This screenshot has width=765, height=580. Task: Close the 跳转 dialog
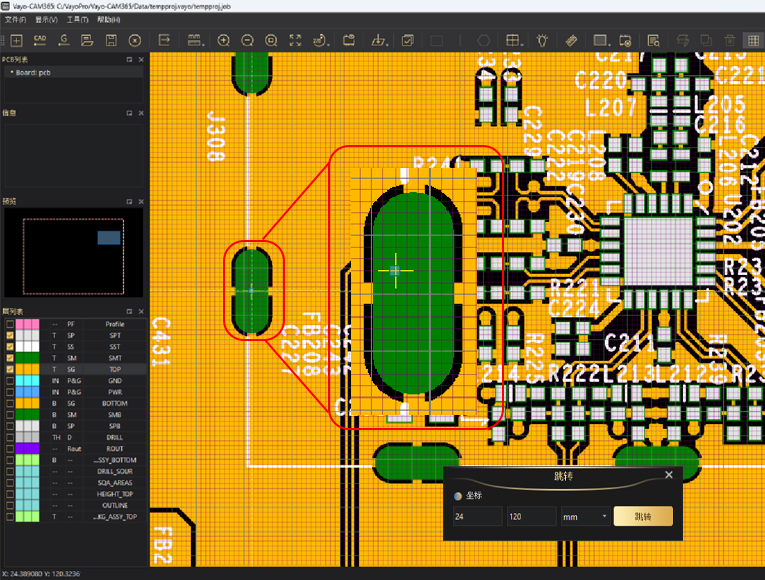click(669, 475)
